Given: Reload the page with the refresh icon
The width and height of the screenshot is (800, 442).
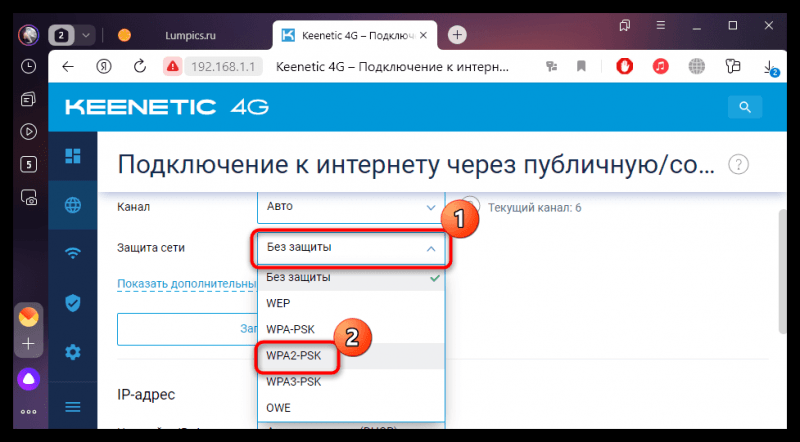Looking at the screenshot, I should point(139,66).
